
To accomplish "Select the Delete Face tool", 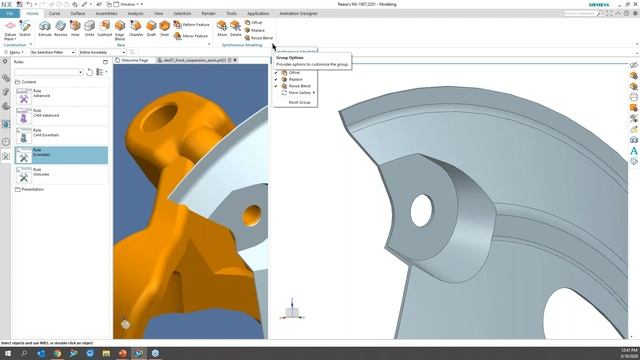I will (x=236, y=29).
